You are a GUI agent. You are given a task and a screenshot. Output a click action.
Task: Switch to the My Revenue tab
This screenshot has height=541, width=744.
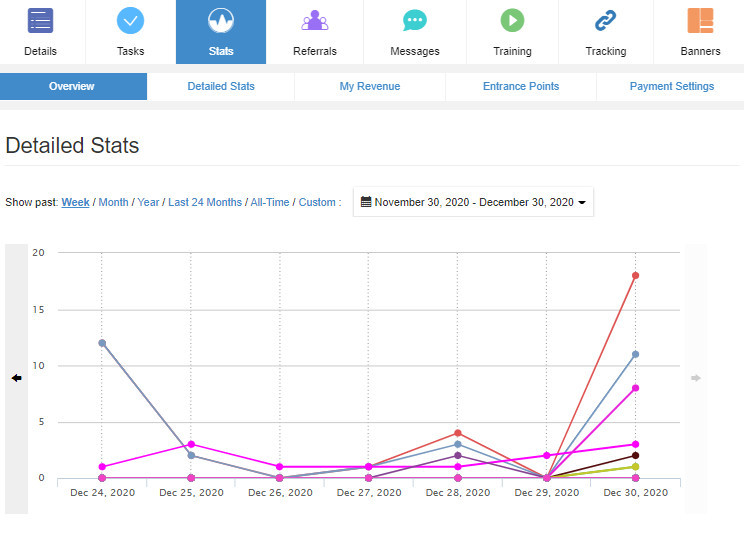click(x=370, y=87)
